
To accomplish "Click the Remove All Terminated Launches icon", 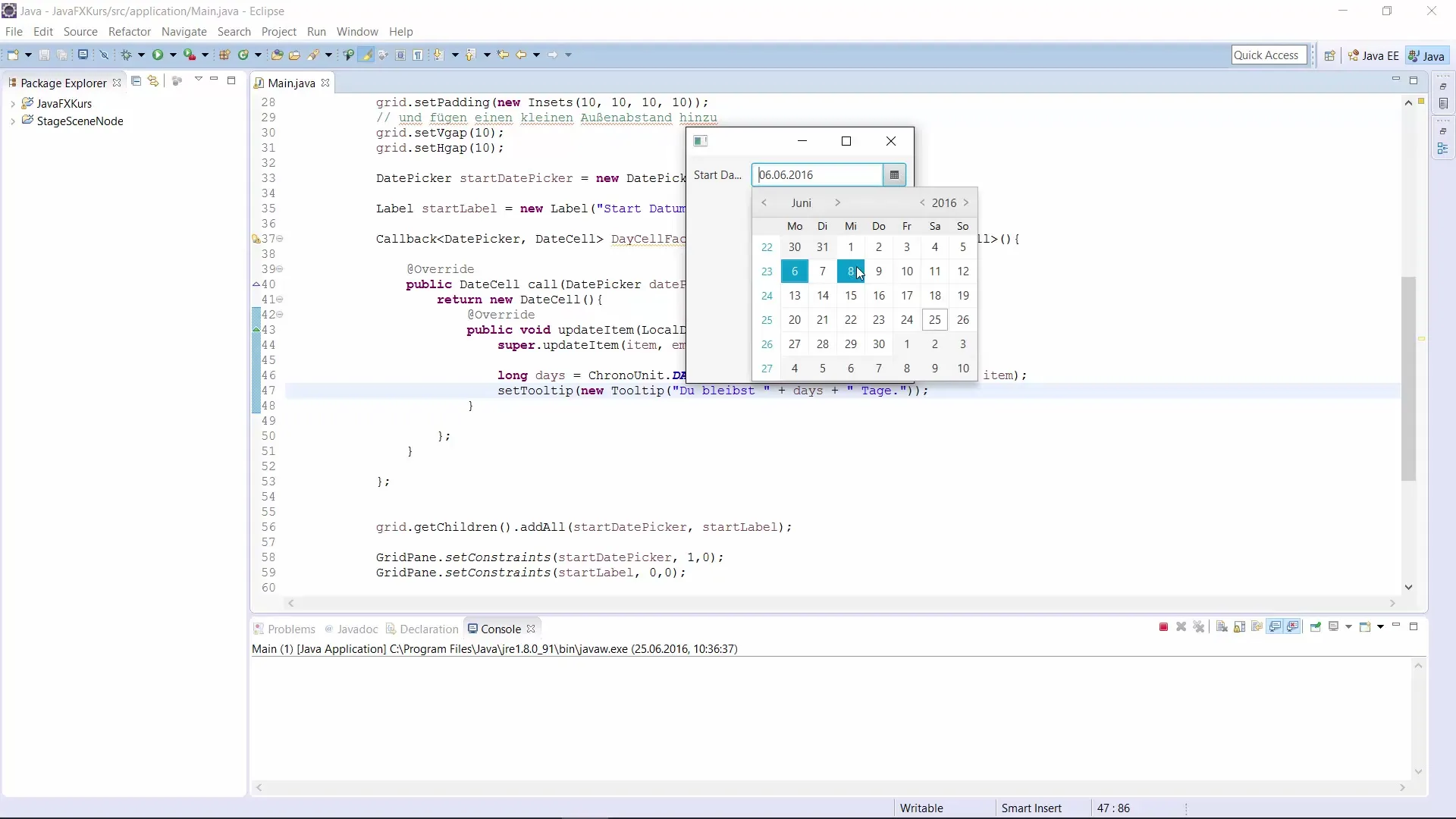I will tap(1199, 627).
